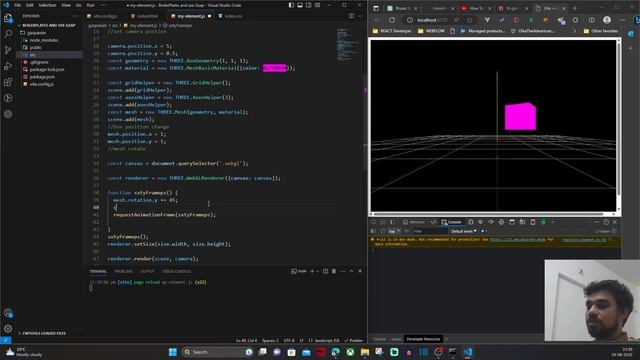Open Source Control view in activity bar

click(x=8, y=50)
